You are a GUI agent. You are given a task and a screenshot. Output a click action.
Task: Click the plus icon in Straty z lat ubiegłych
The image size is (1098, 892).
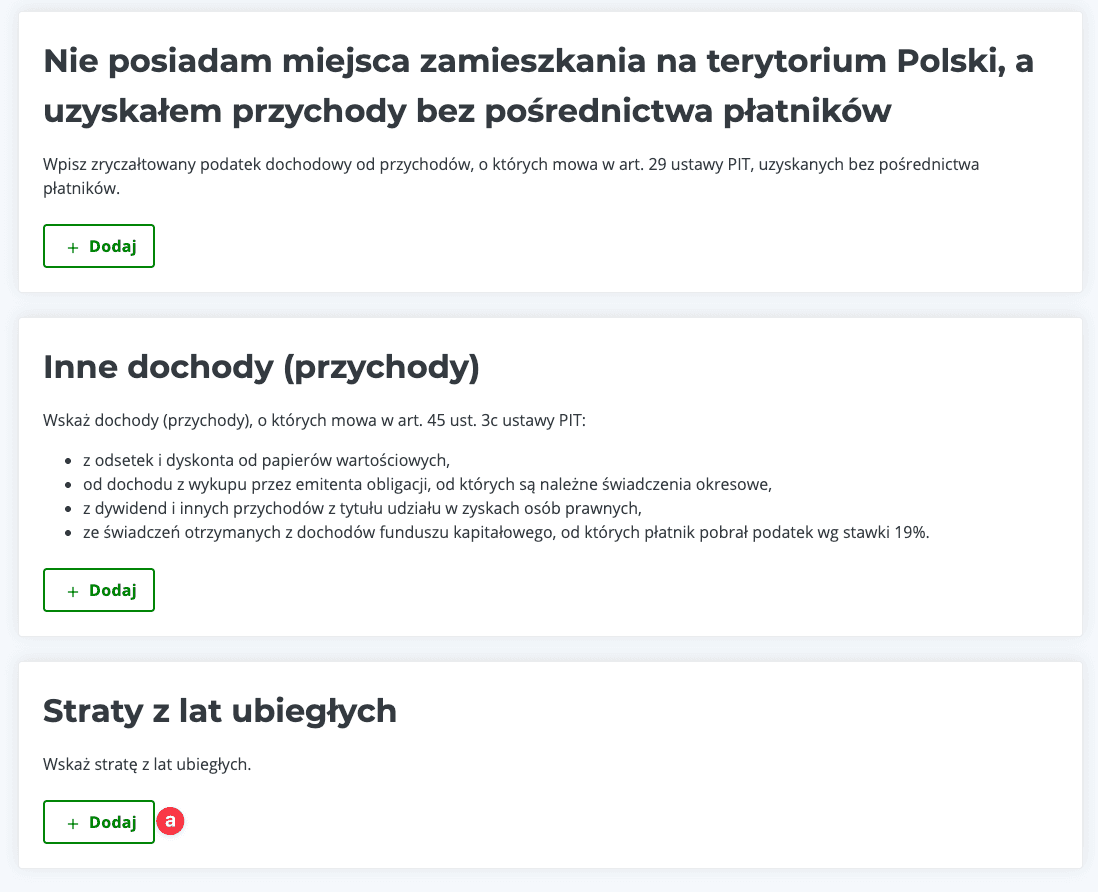click(x=71, y=821)
